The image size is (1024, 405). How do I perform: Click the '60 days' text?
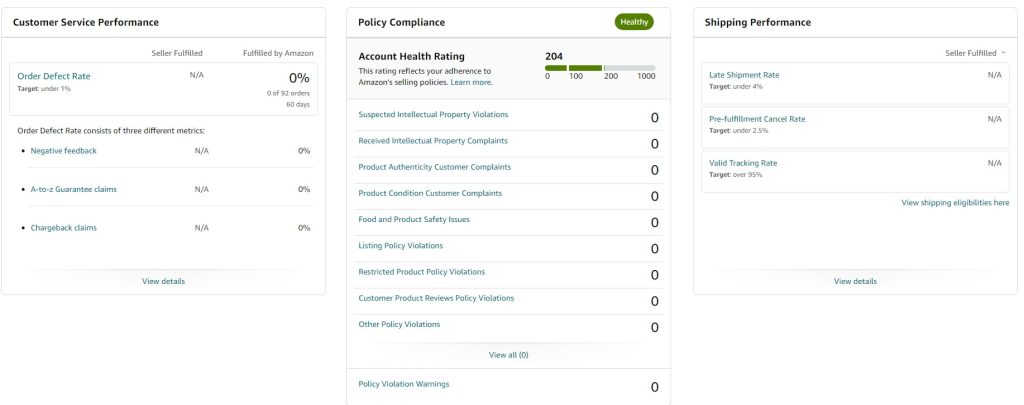(x=297, y=104)
